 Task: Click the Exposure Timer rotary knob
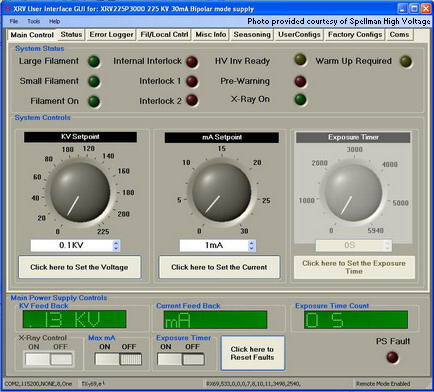353,192
